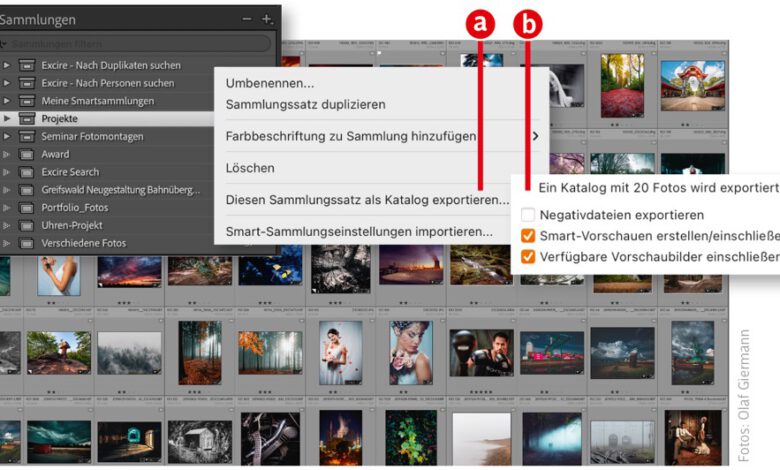The height and width of the screenshot is (470, 780).
Task: Enable Negativdateien exportieren checkbox
Action: (x=528, y=215)
